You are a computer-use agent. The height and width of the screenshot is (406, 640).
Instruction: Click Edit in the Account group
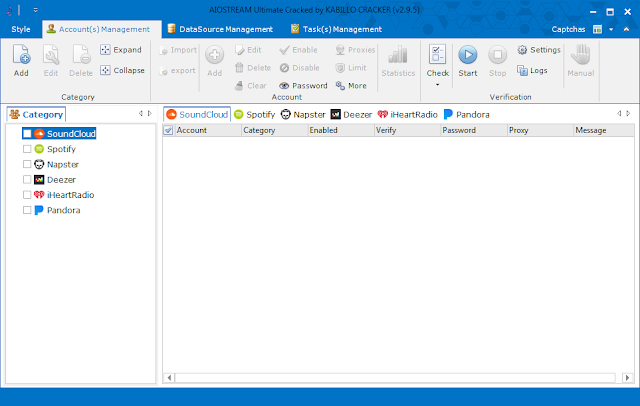[x=248, y=50]
